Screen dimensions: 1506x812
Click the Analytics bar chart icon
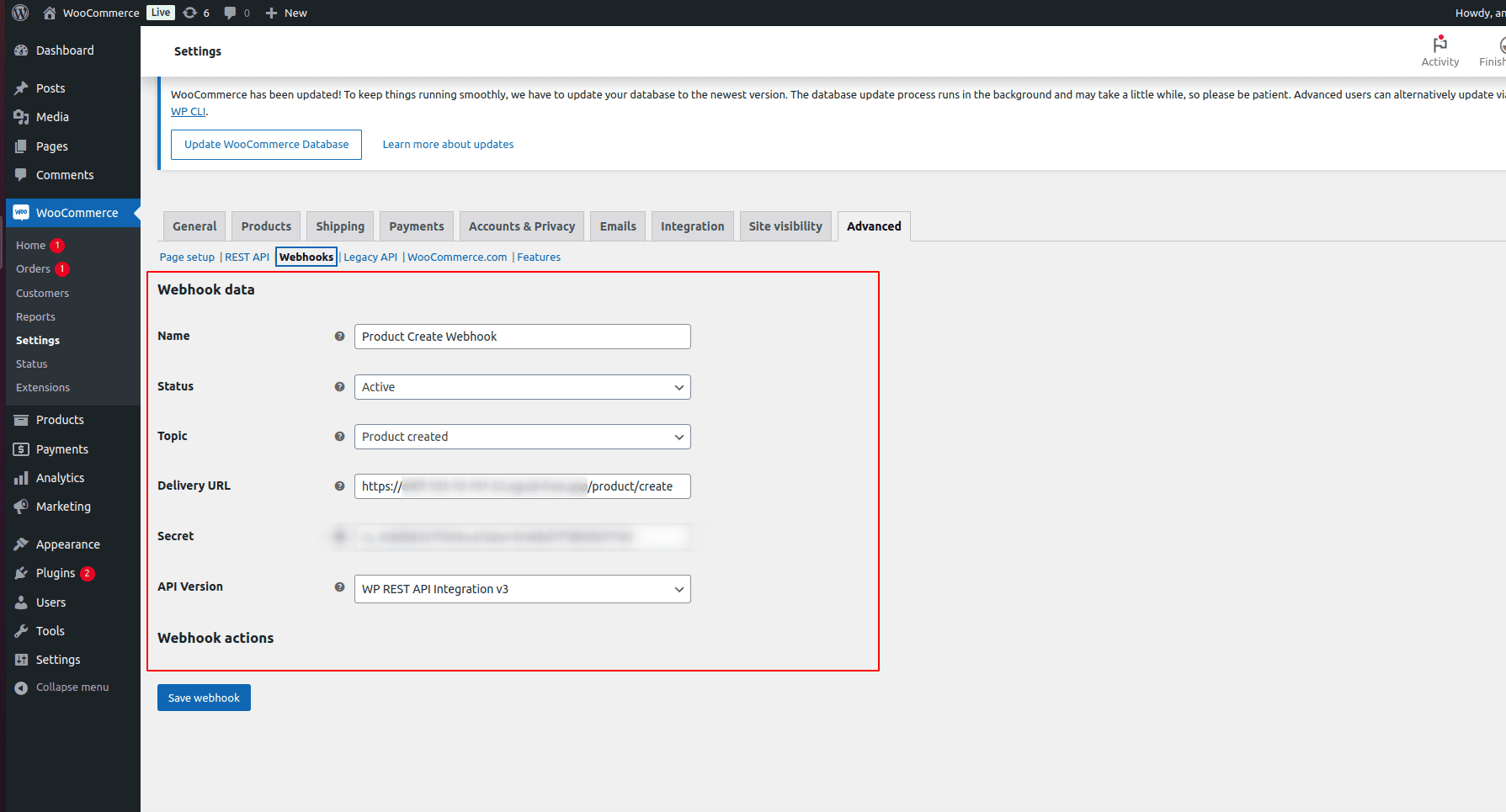[21, 478]
